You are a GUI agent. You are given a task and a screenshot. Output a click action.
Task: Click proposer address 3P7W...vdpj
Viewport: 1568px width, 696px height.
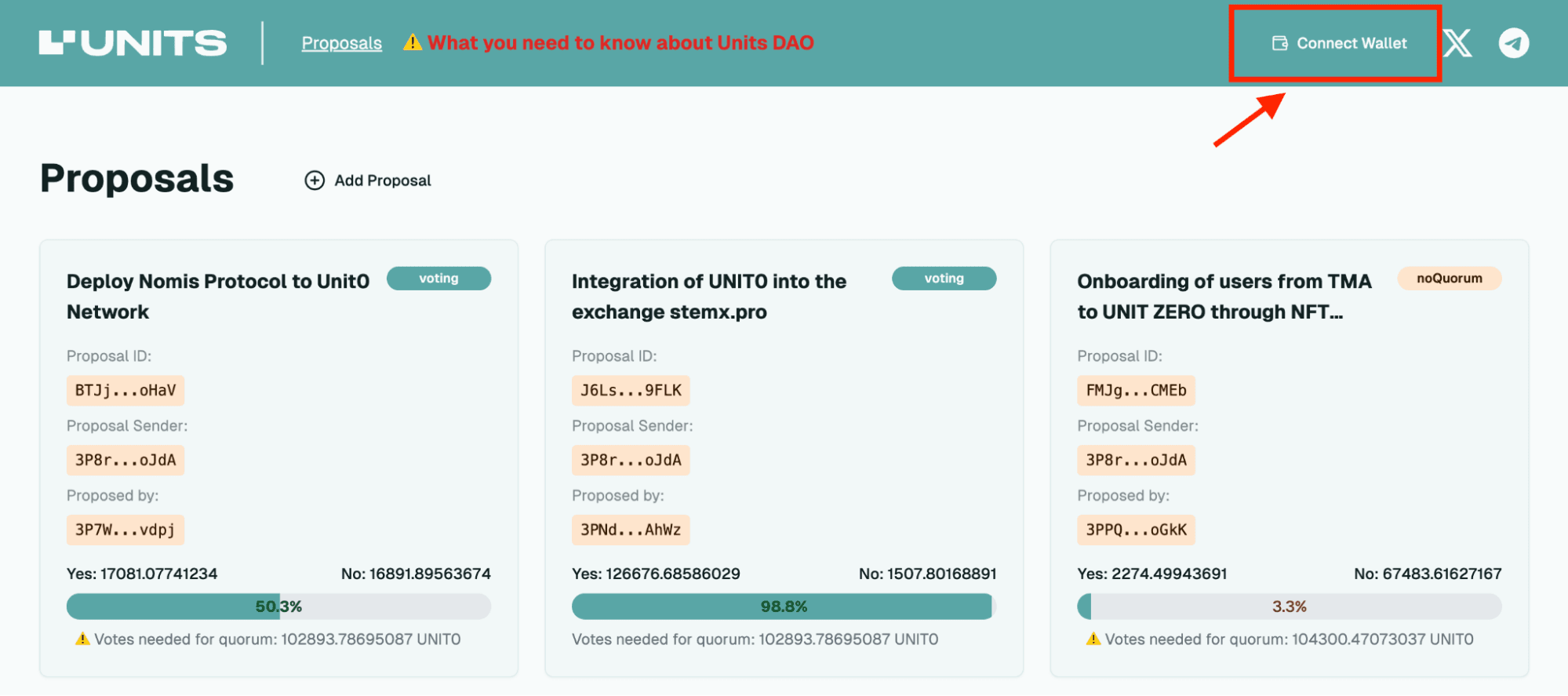pos(126,530)
